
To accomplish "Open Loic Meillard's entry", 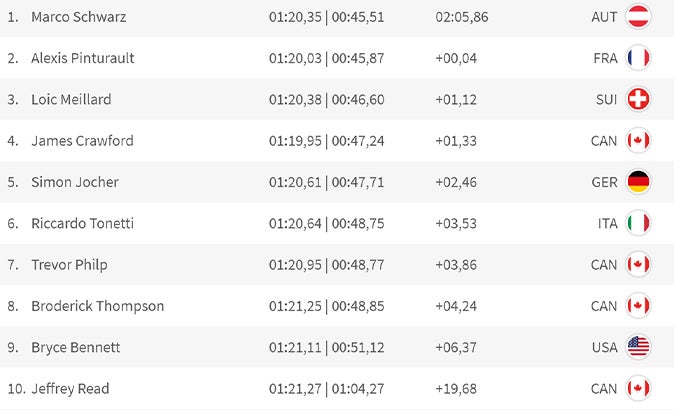I will [72, 99].
